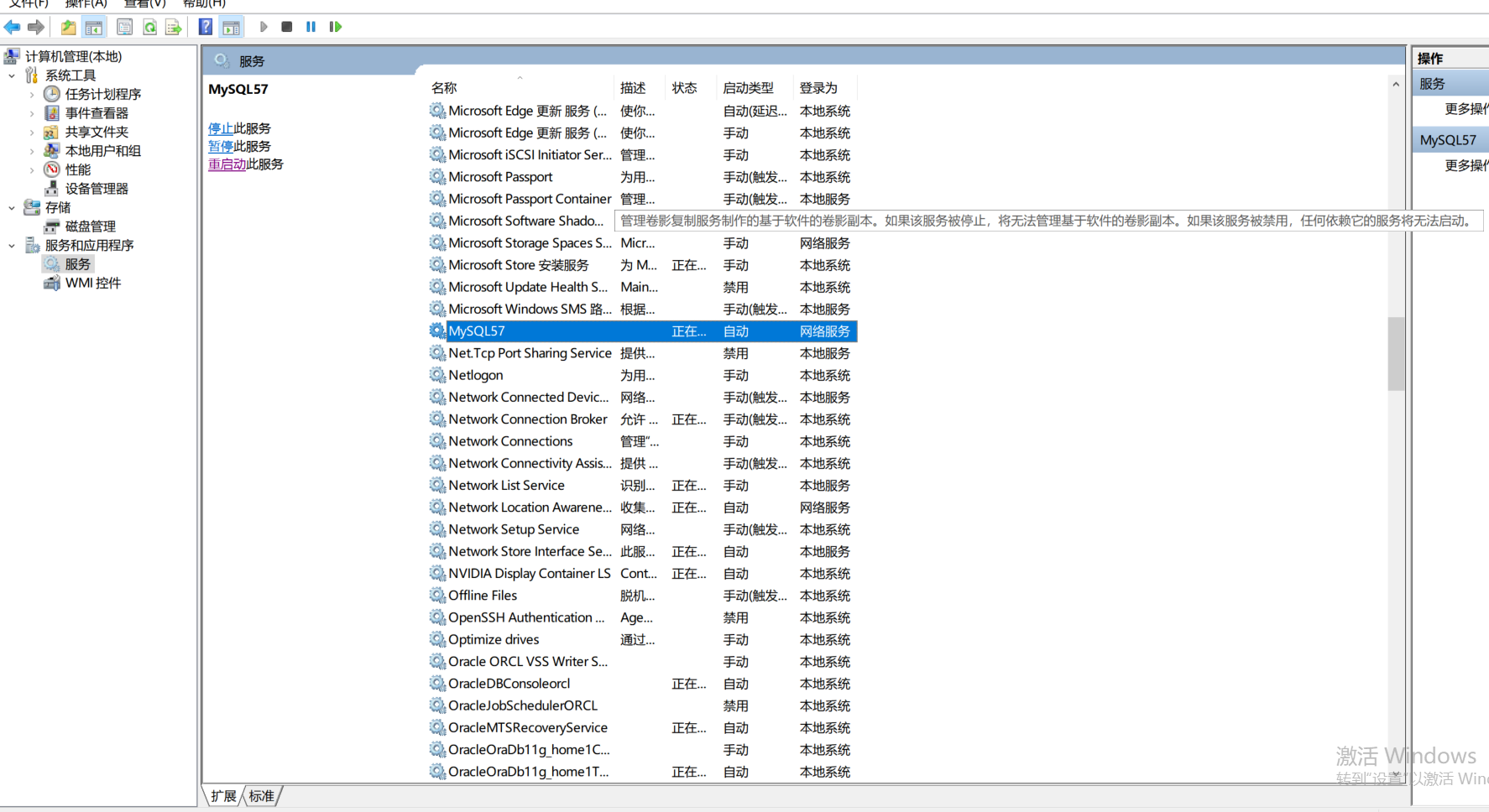Click the Restart service icon
Screen dimensions: 1489x812
[336, 27]
